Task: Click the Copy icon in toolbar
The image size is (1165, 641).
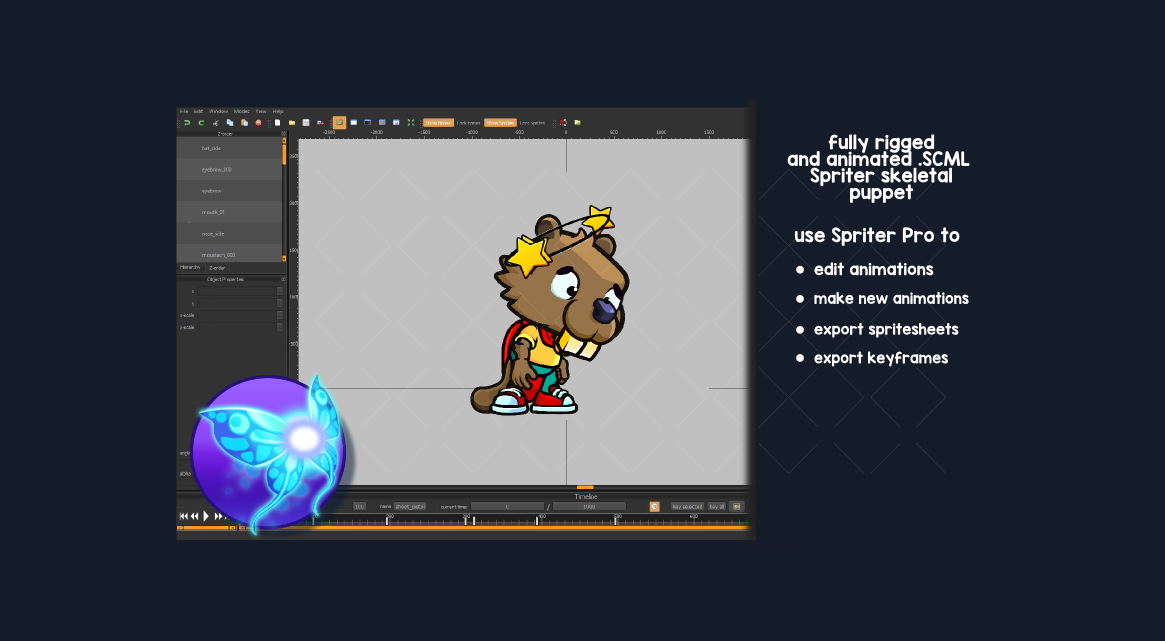Action: (x=230, y=123)
